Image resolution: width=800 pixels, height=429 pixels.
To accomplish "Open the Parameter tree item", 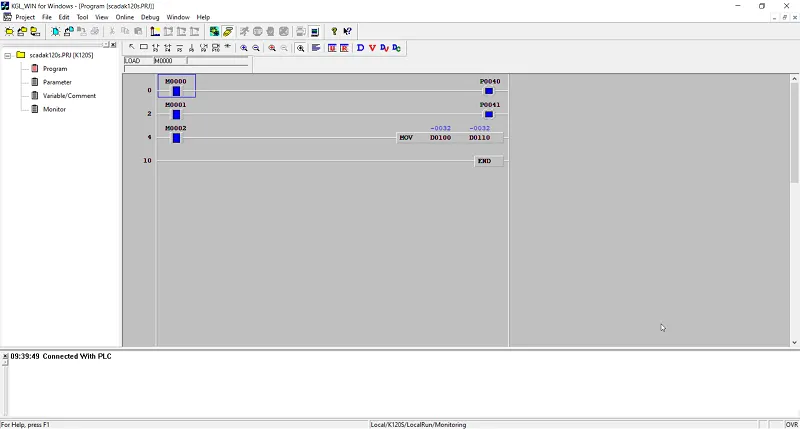I will point(57,82).
